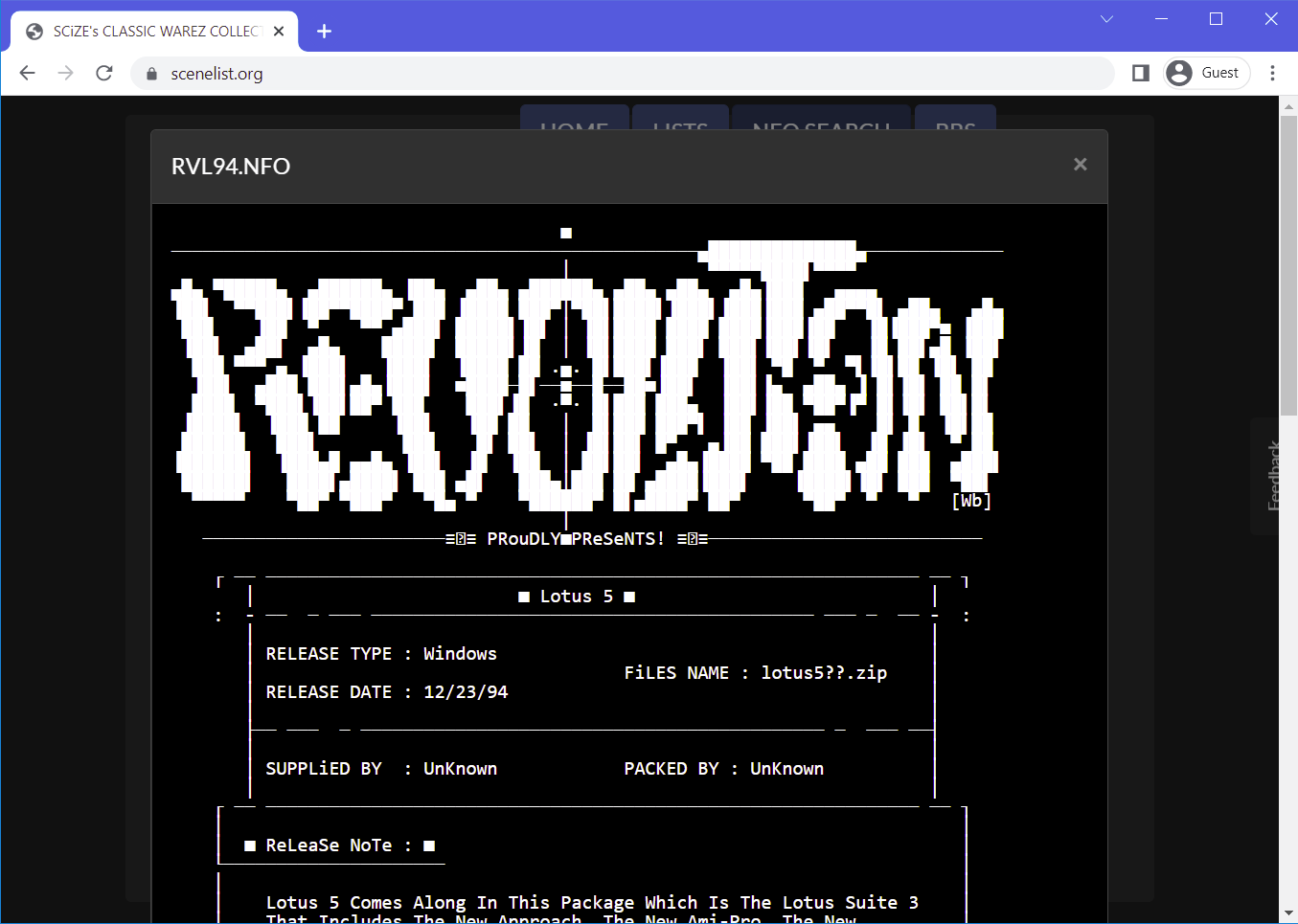Image resolution: width=1298 pixels, height=924 pixels.
Task: Close the SCiZE's Classic Warez tab
Action: (279, 32)
